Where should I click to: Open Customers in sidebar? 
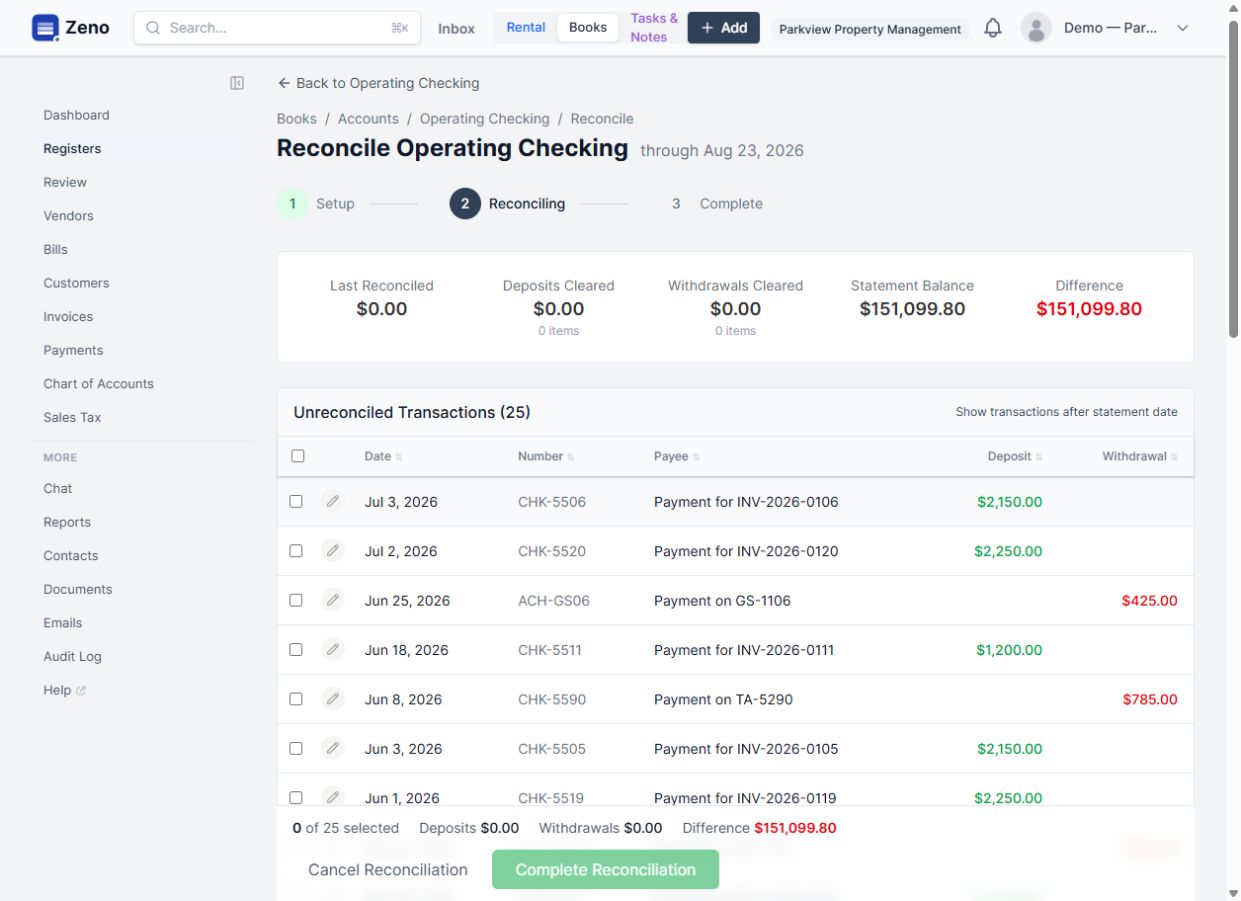tap(76, 283)
